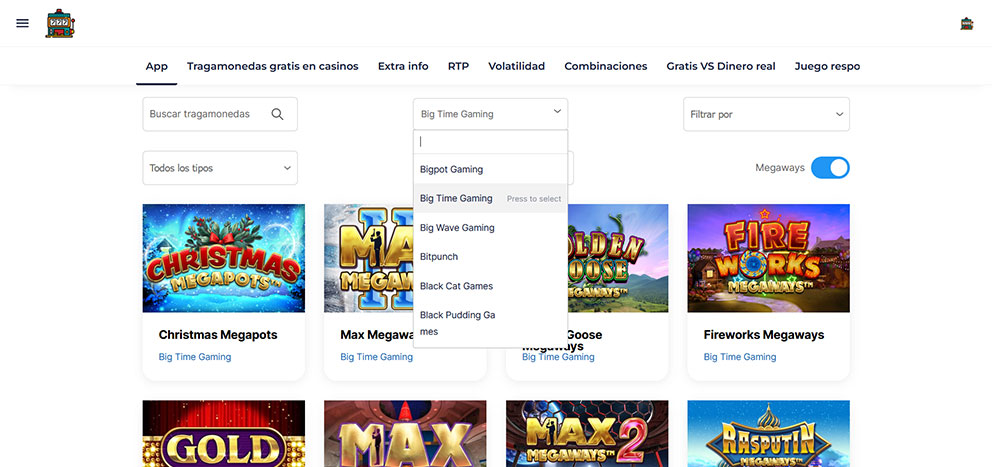Screen dimensions: 992x467
Task: Click the slot machine icon at top right
Action: pyautogui.click(x=966, y=23)
